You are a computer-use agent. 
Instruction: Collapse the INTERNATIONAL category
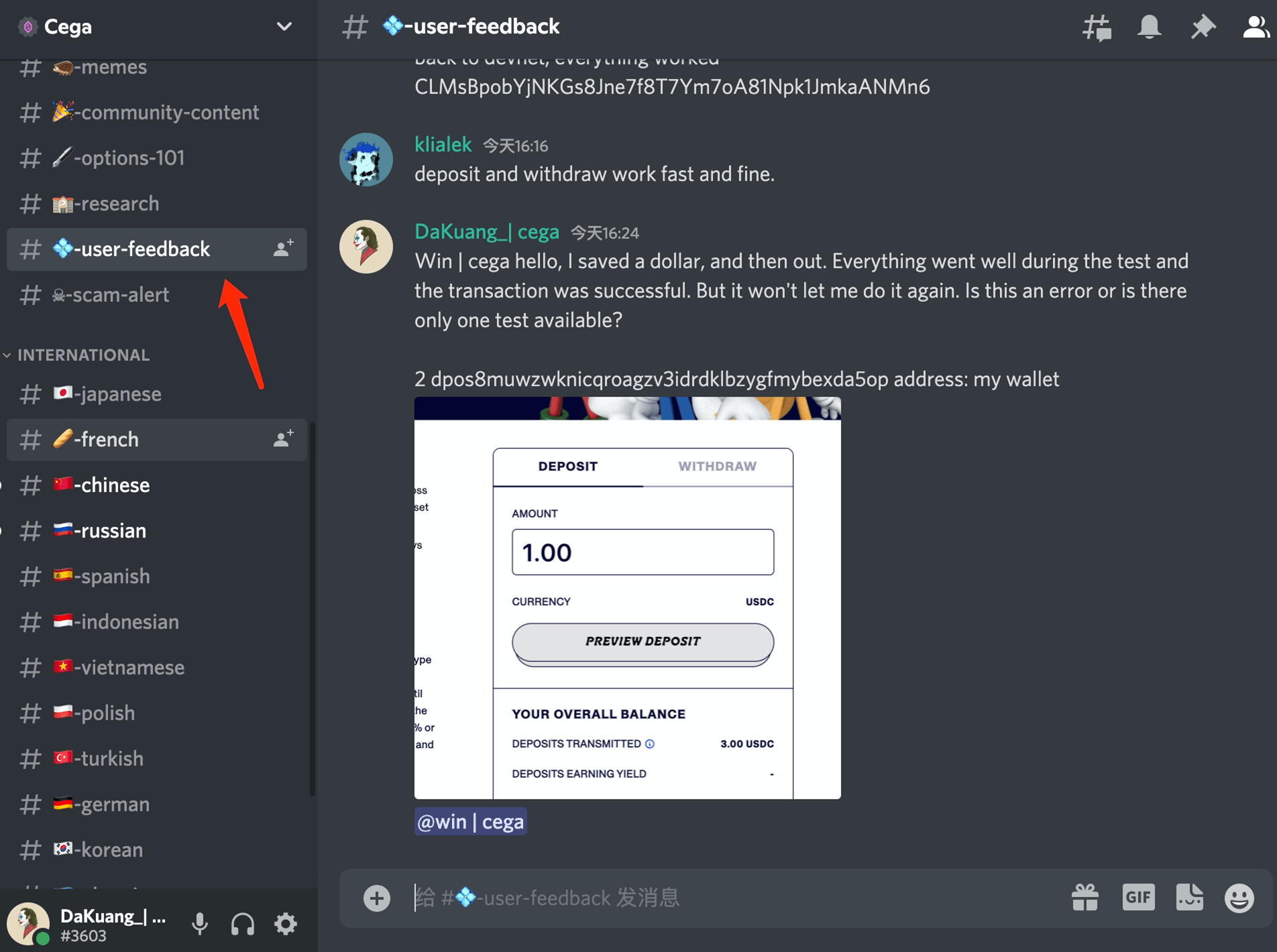(83, 355)
